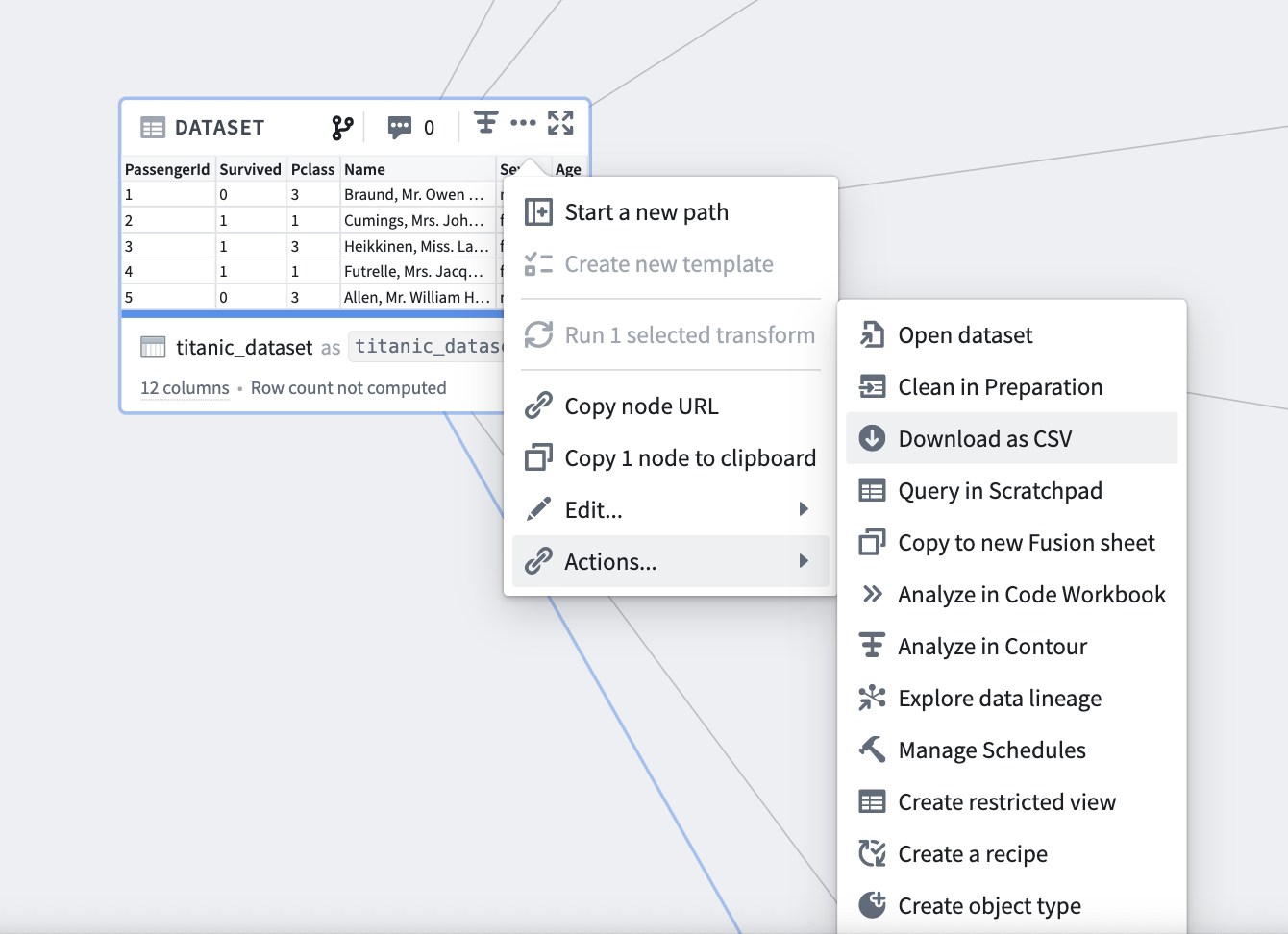
Task: Select Copy 1 node to clipboard
Action: pos(671,457)
